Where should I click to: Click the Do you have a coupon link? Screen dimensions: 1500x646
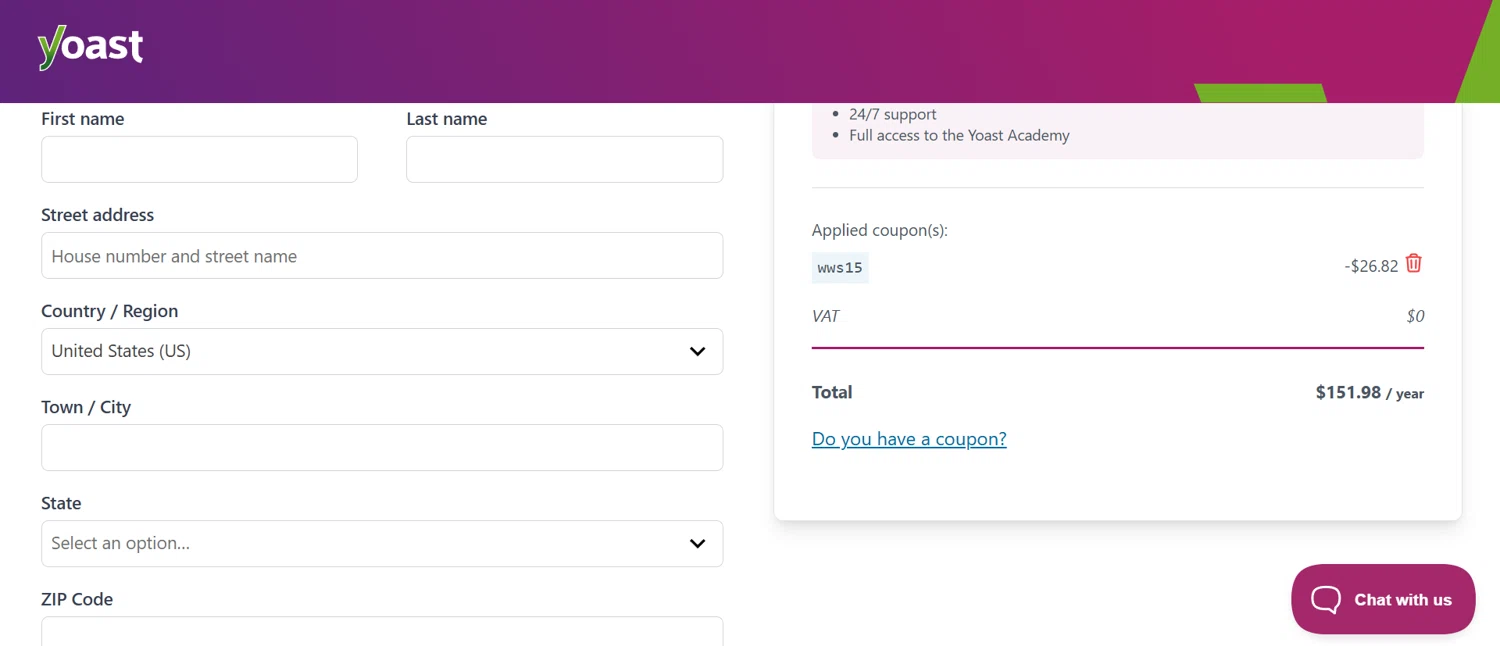coord(909,439)
